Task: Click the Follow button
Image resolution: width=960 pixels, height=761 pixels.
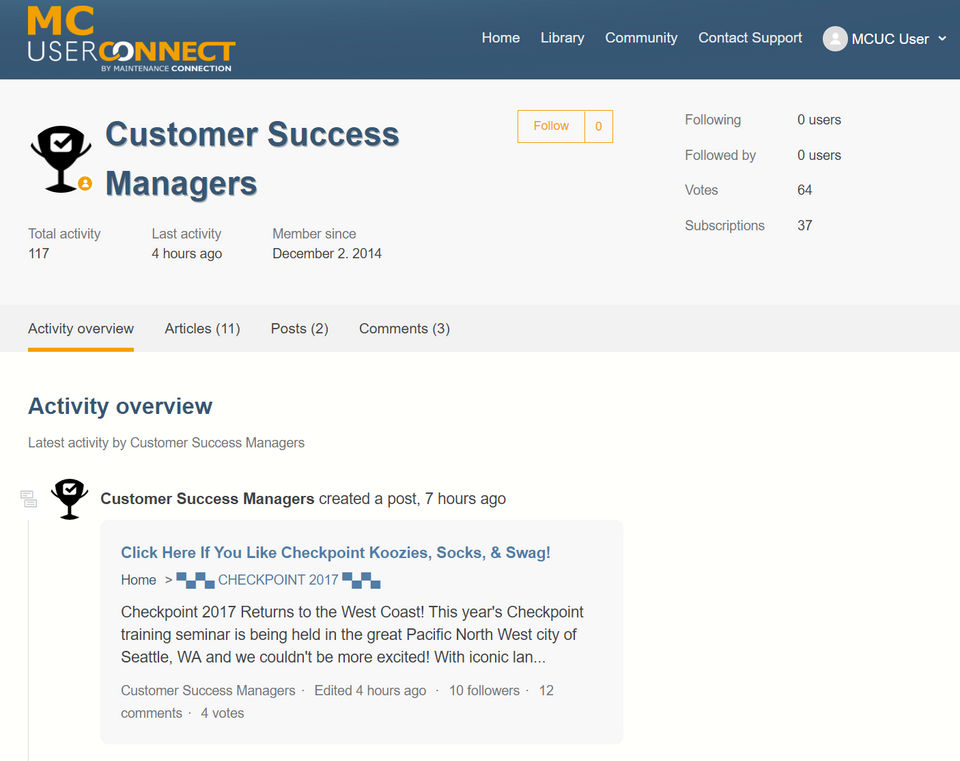Action: [x=551, y=126]
